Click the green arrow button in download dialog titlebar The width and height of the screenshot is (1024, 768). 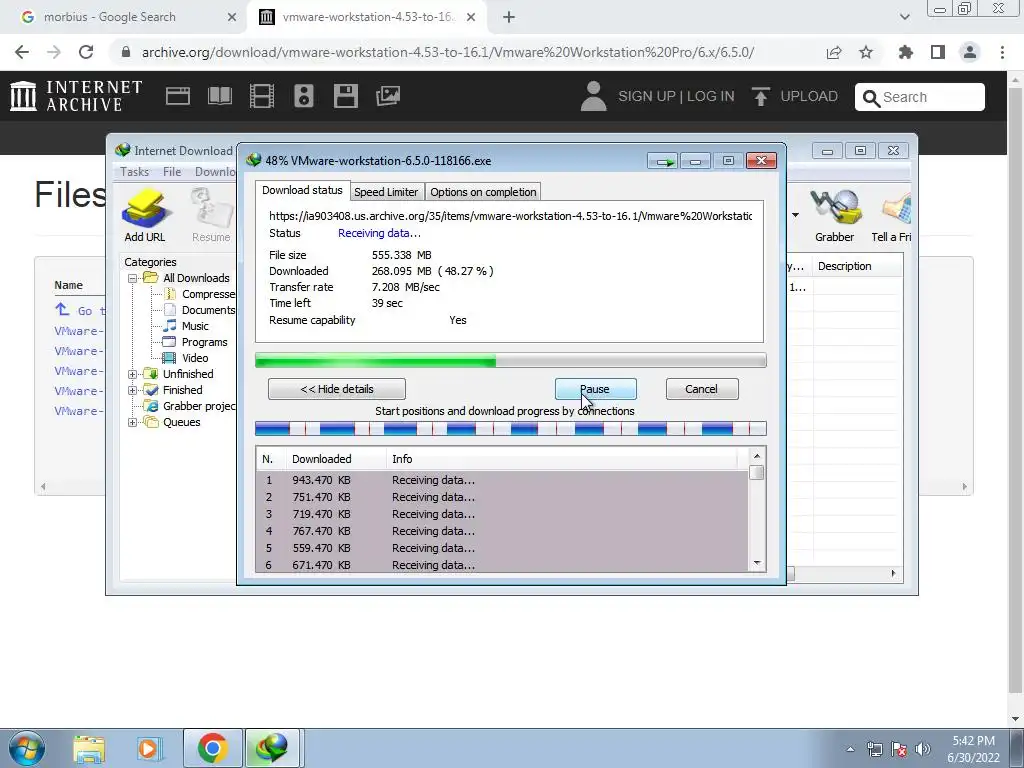(663, 161)
